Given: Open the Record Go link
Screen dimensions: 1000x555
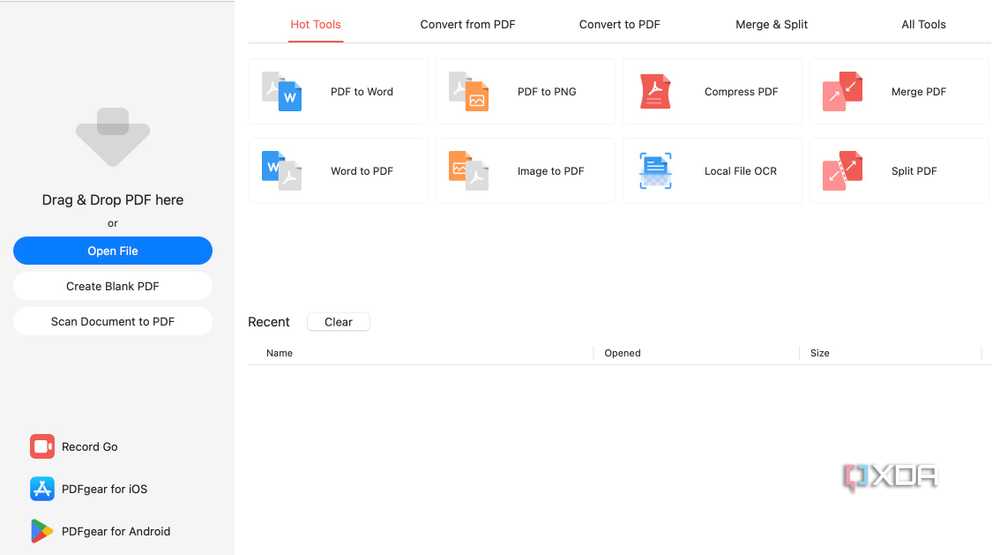Looking at the screenshot, I should tap(89, 447).
